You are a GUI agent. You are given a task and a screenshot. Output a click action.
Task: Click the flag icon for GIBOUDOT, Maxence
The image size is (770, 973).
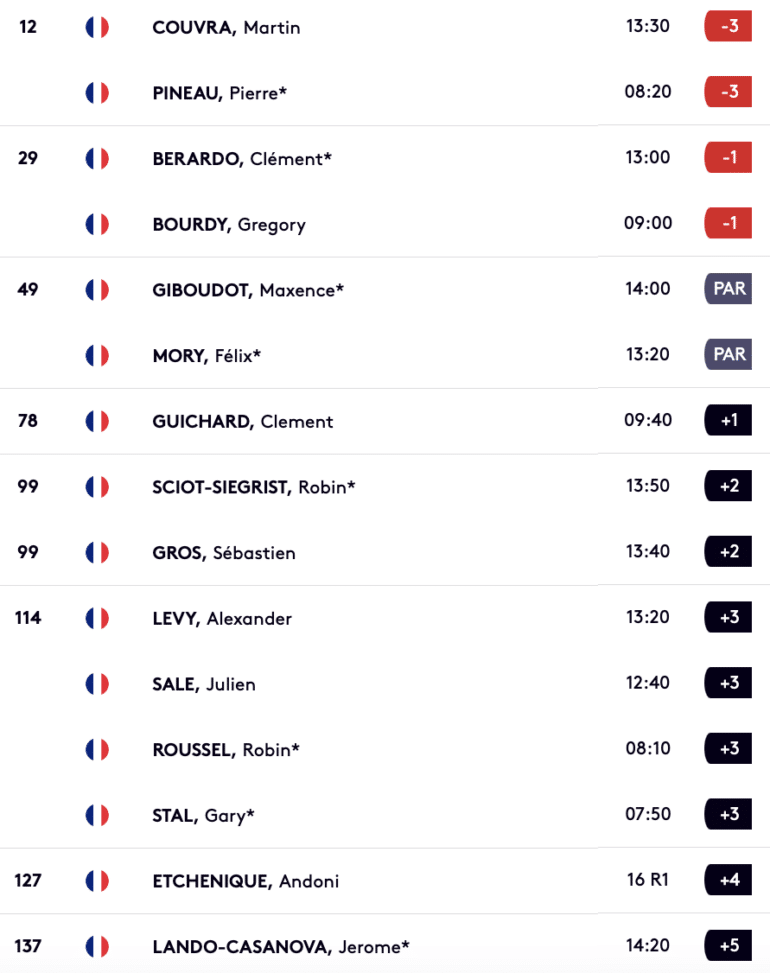[x=97, y=290]
